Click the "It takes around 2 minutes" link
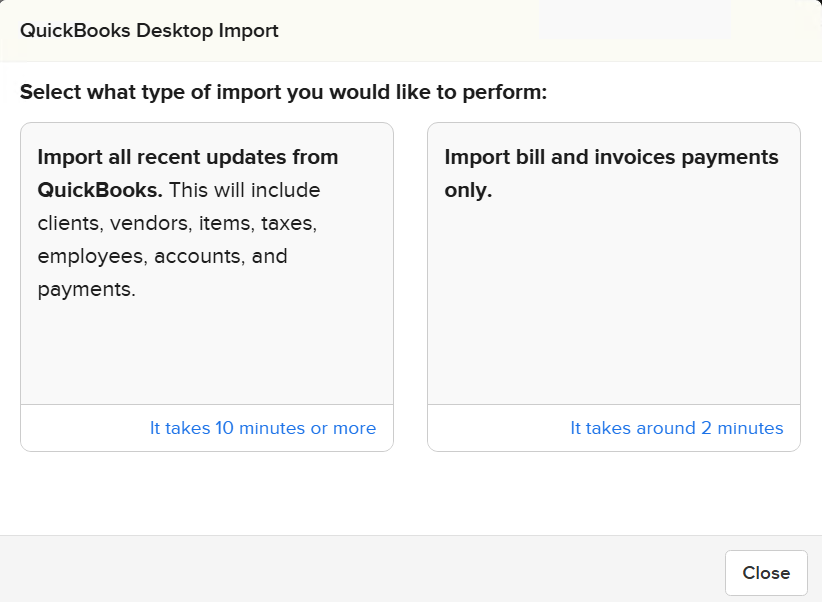The image size is (822, 602). click(676, 428)
